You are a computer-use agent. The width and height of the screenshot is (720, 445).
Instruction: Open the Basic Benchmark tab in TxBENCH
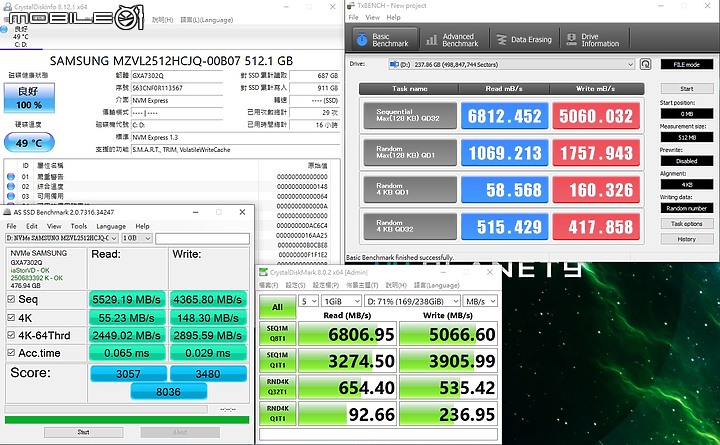point(385,39)
